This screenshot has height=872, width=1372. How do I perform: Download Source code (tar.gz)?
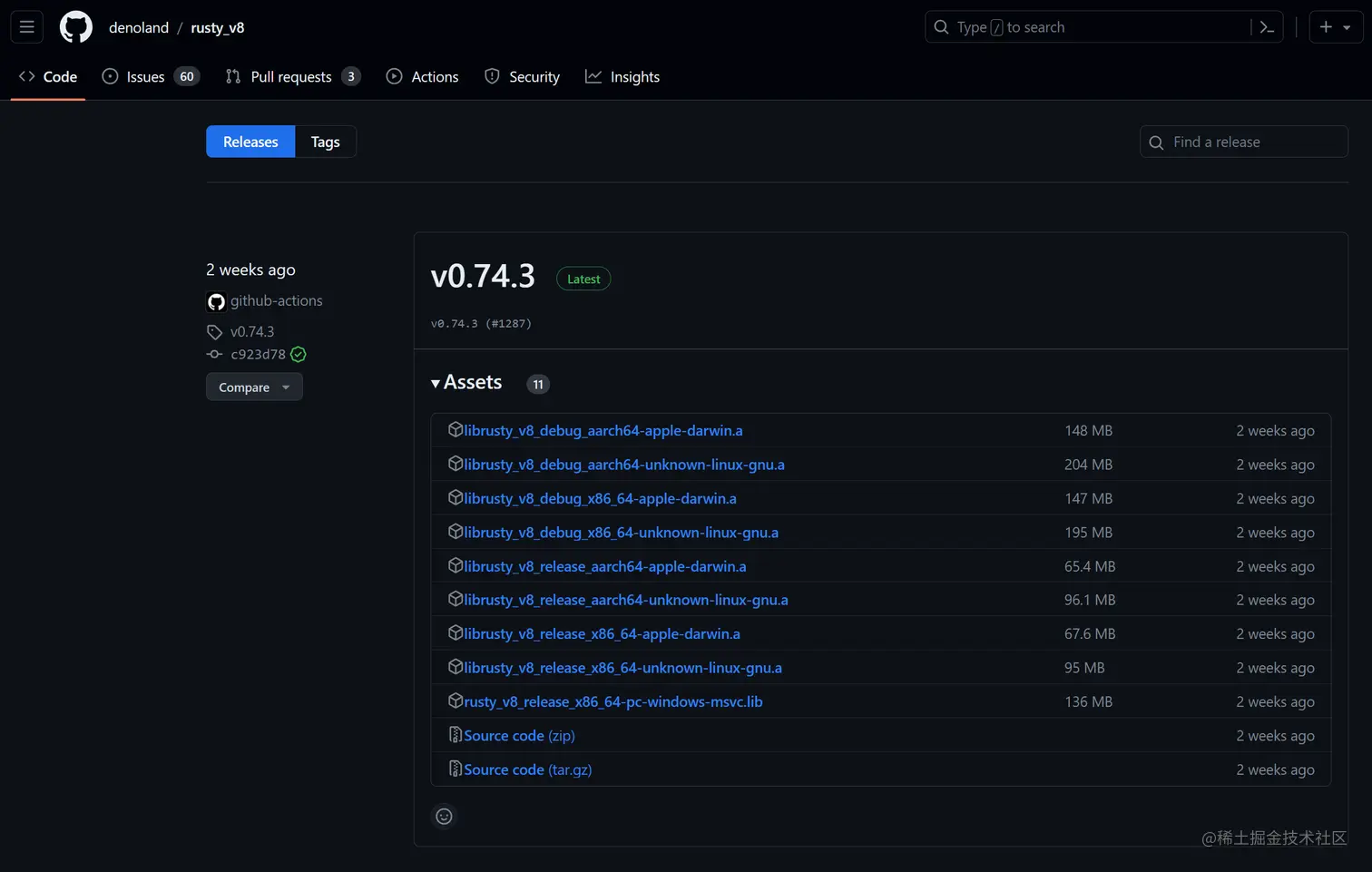coord(527,769)
